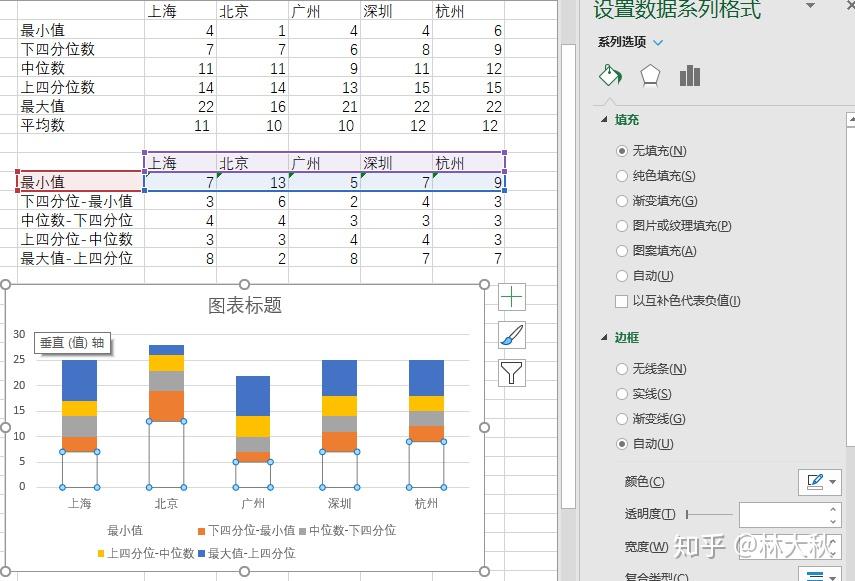The image size is (855, 581).
Task: Select the 纯色填充 radio button
Action: pyautogui.click(x=622, y=175)
